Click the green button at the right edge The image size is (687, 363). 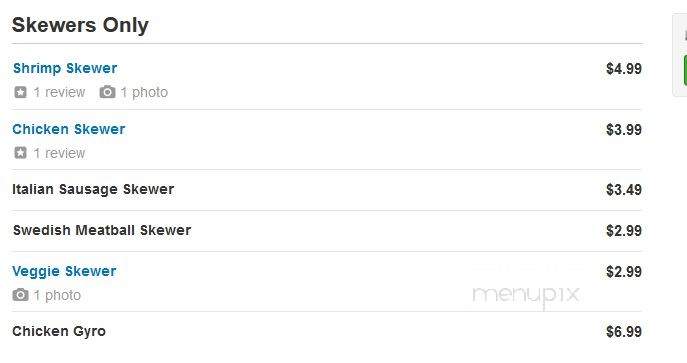(x=685, y=70)
